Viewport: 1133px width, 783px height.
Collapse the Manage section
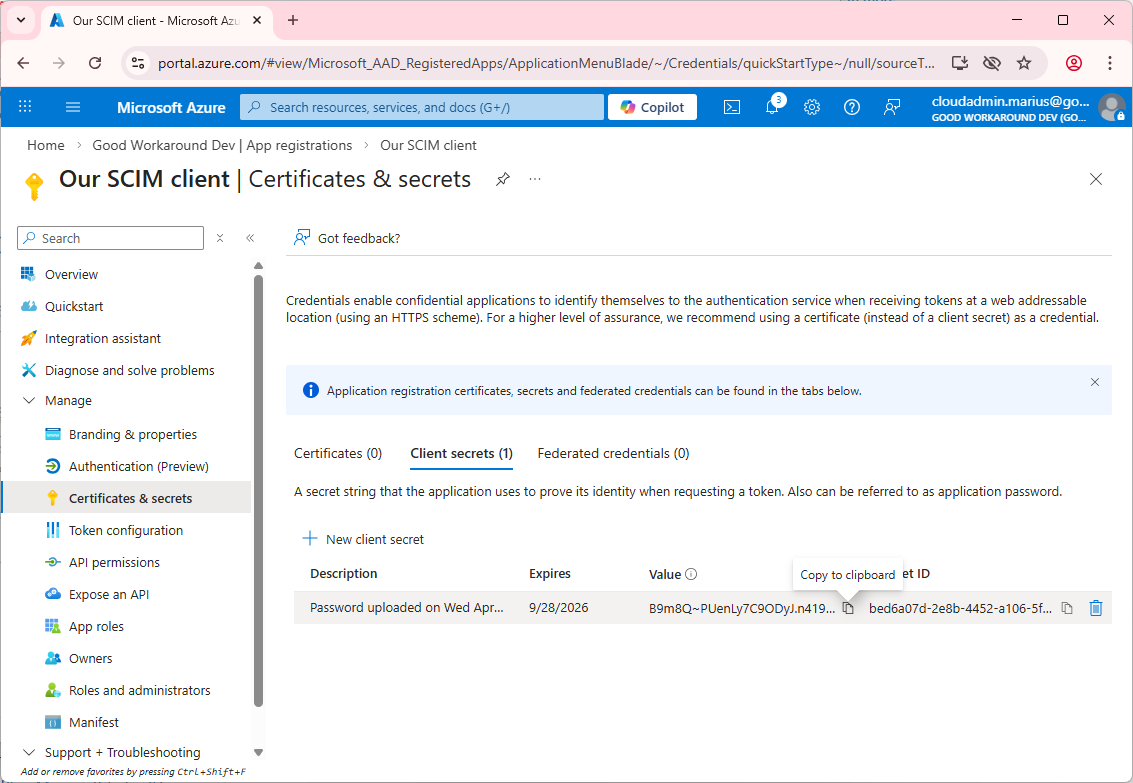click(x=28, y=401)
